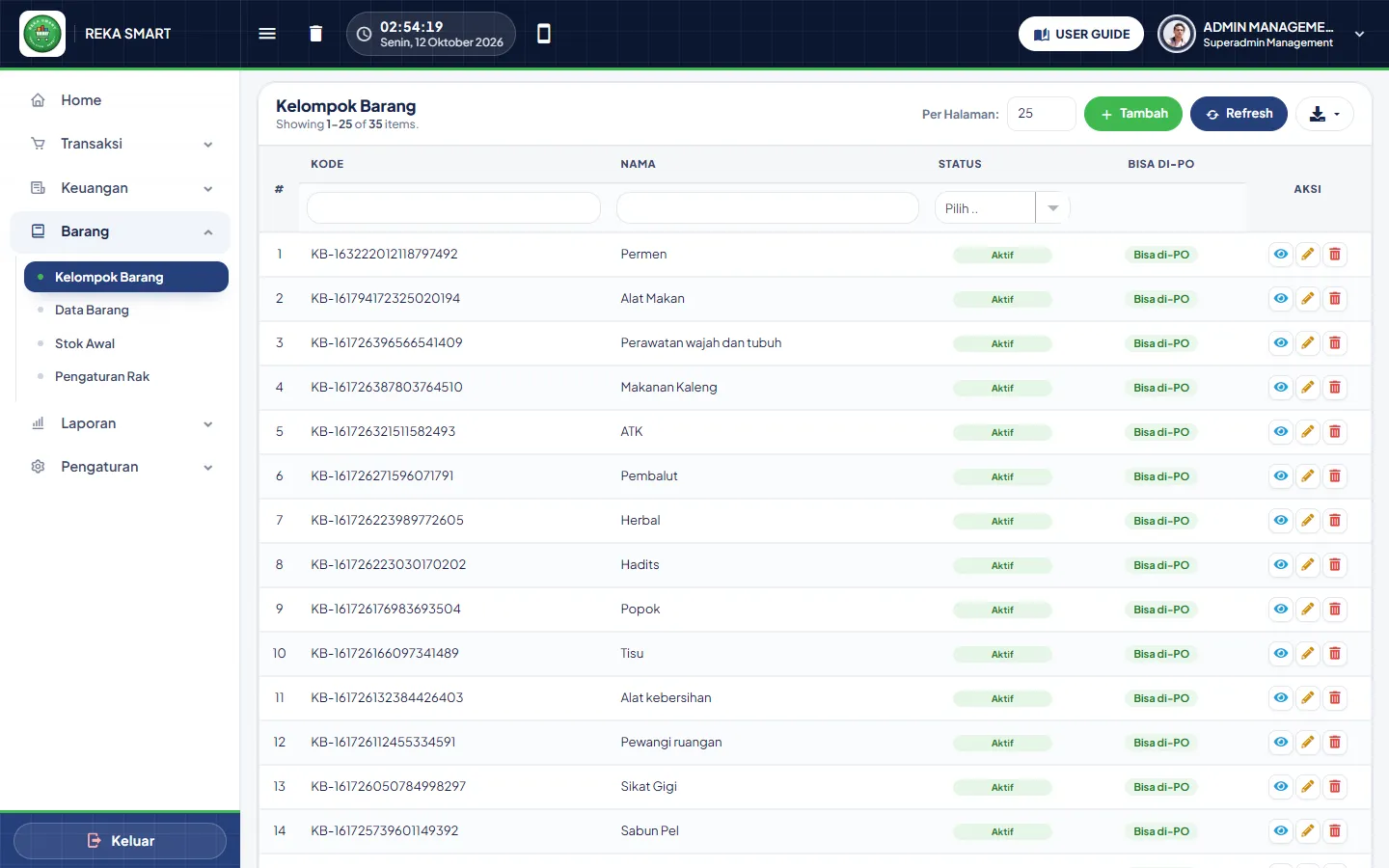The height and width of the screenshot is (868, 1389).
Task: Expand the Keuangan sidebar menu
Action: [121, 188]
